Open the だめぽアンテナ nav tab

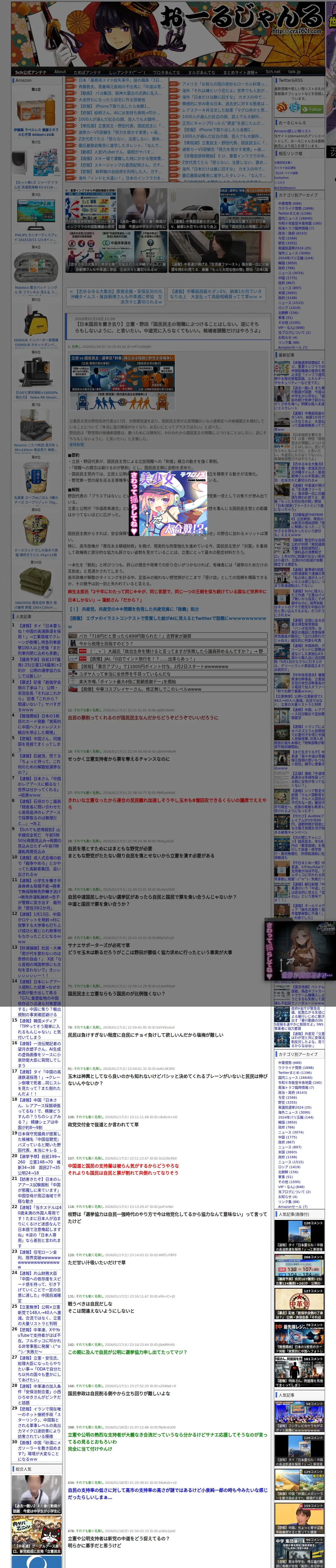click(87, 72)
